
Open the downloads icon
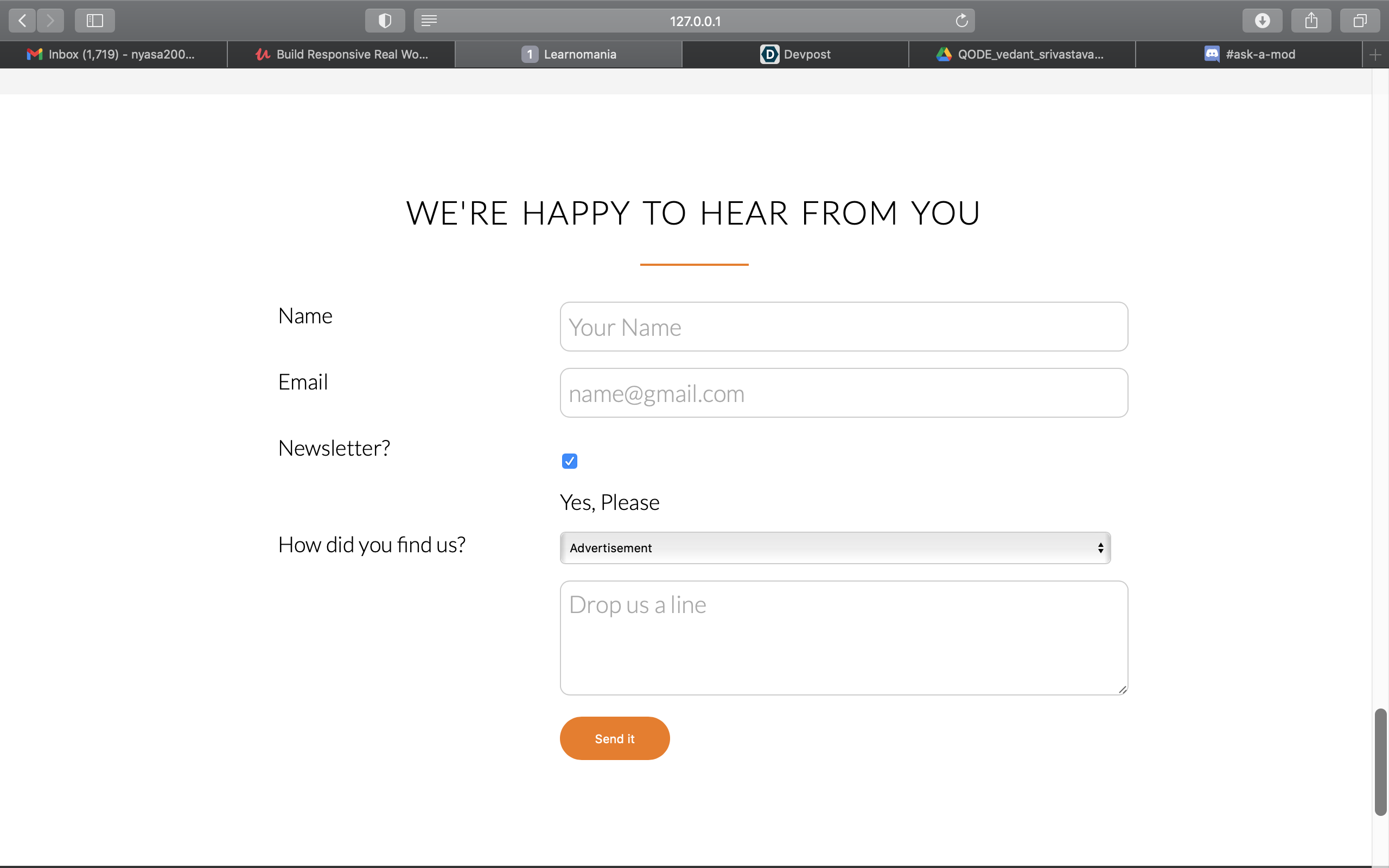click(x=1261, y=21)
